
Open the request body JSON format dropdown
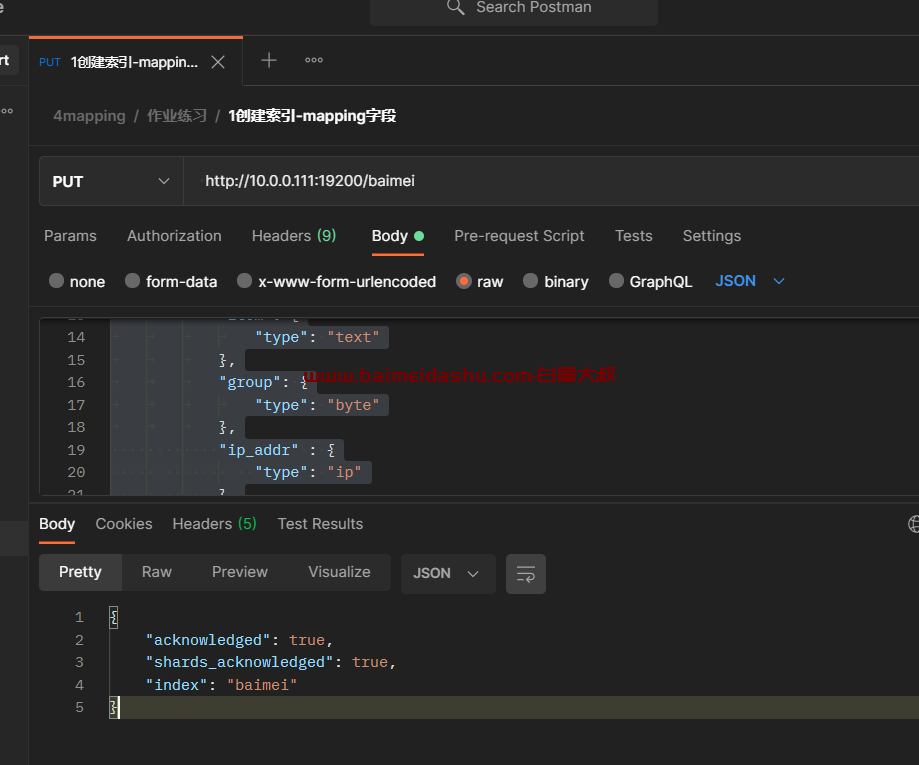750,281
